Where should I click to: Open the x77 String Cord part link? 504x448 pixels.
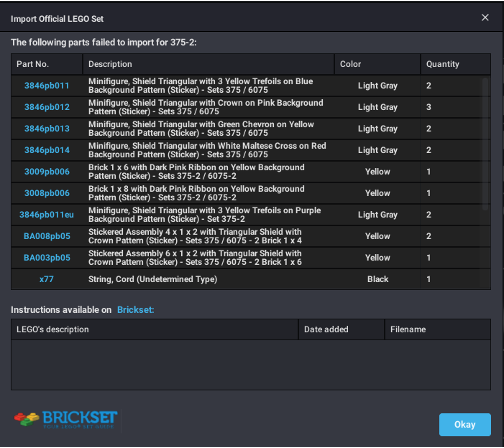[47, 279]
